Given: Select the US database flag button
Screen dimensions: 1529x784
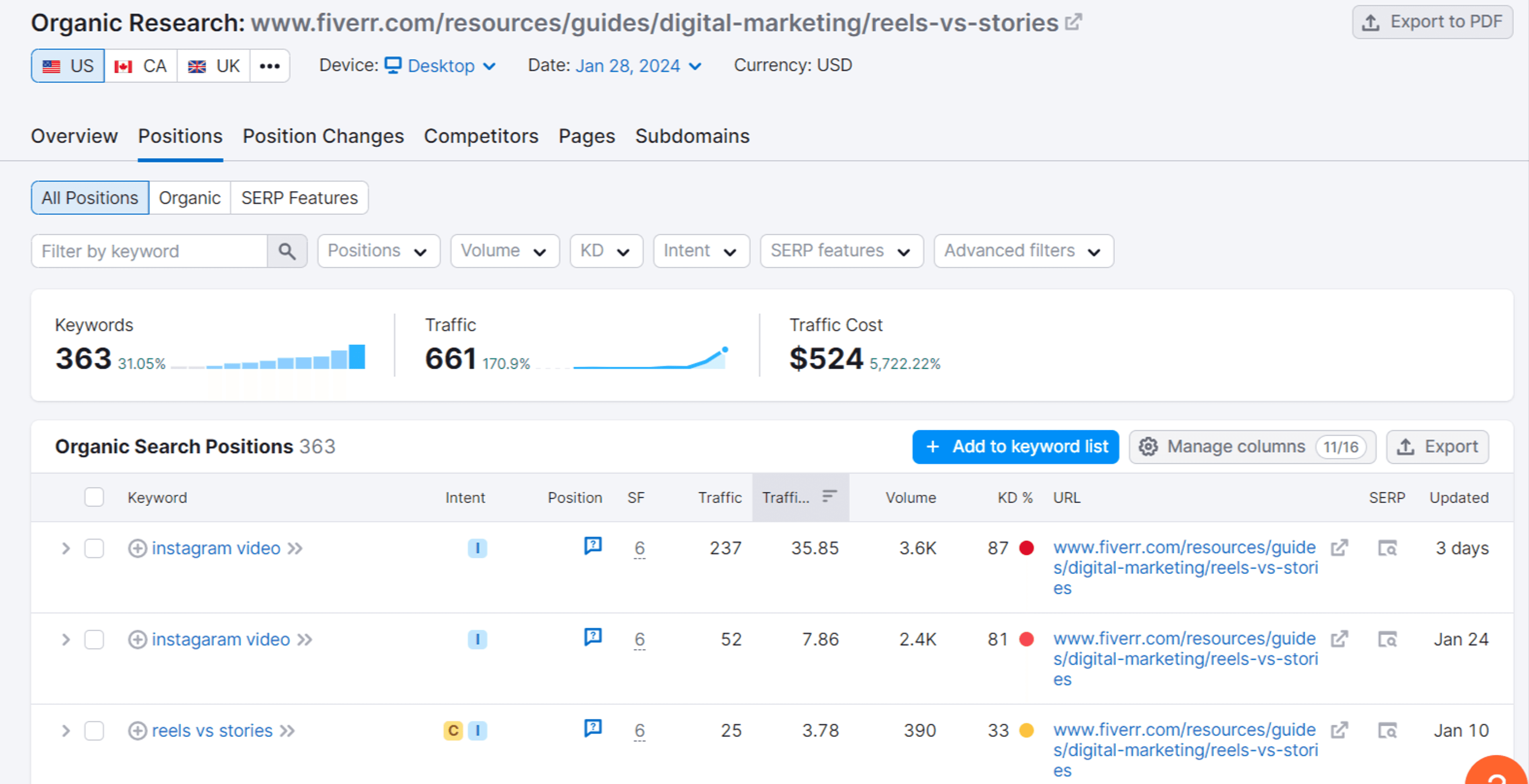Looking at the screenshot, I should point(68,66).
